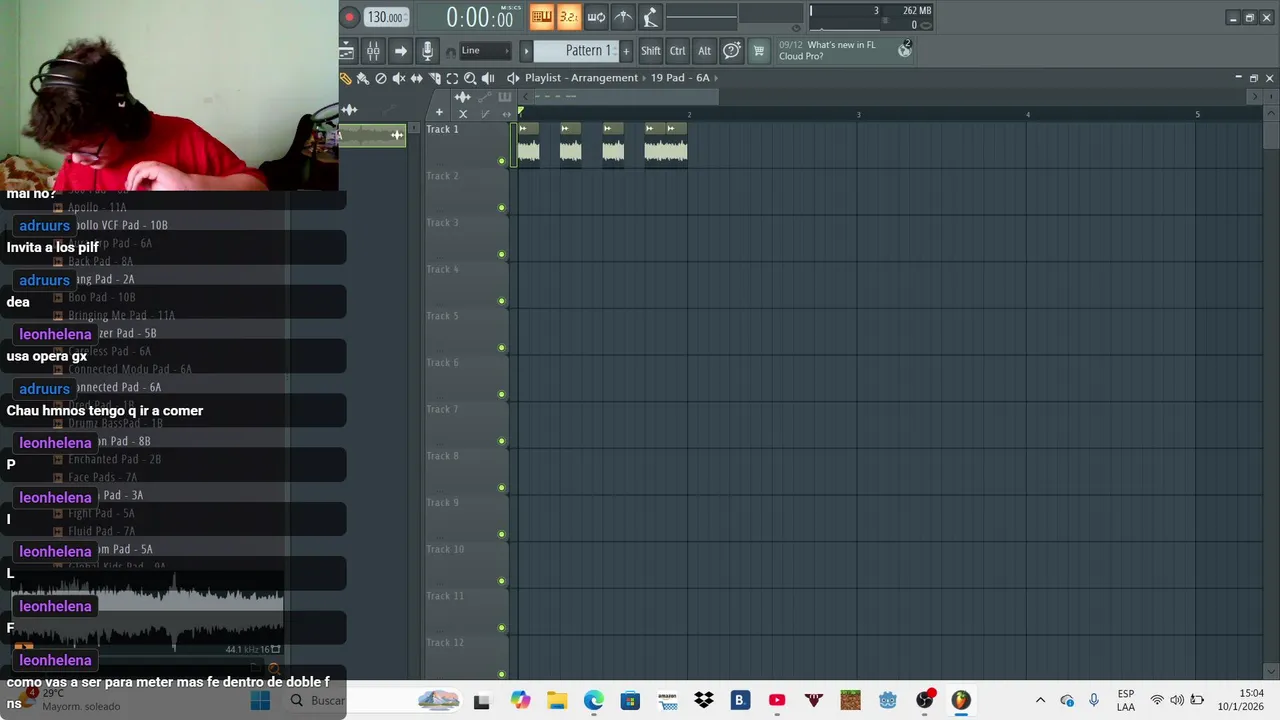Click the arc-shaped icon right of loop recording
Screen dimensions: 1280x720
click(x=623, y=17)
